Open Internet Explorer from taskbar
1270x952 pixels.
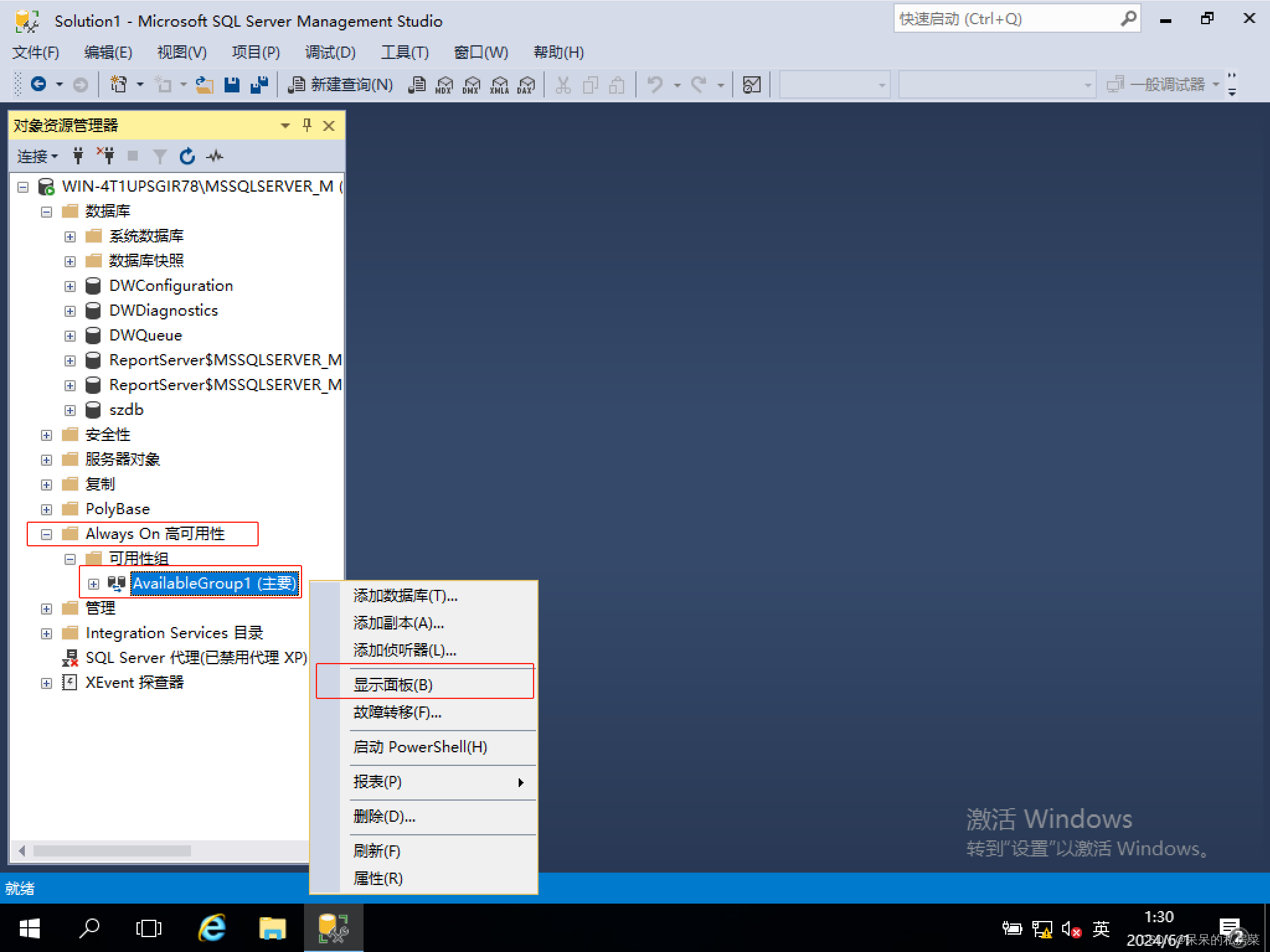[x=212, y=928]
